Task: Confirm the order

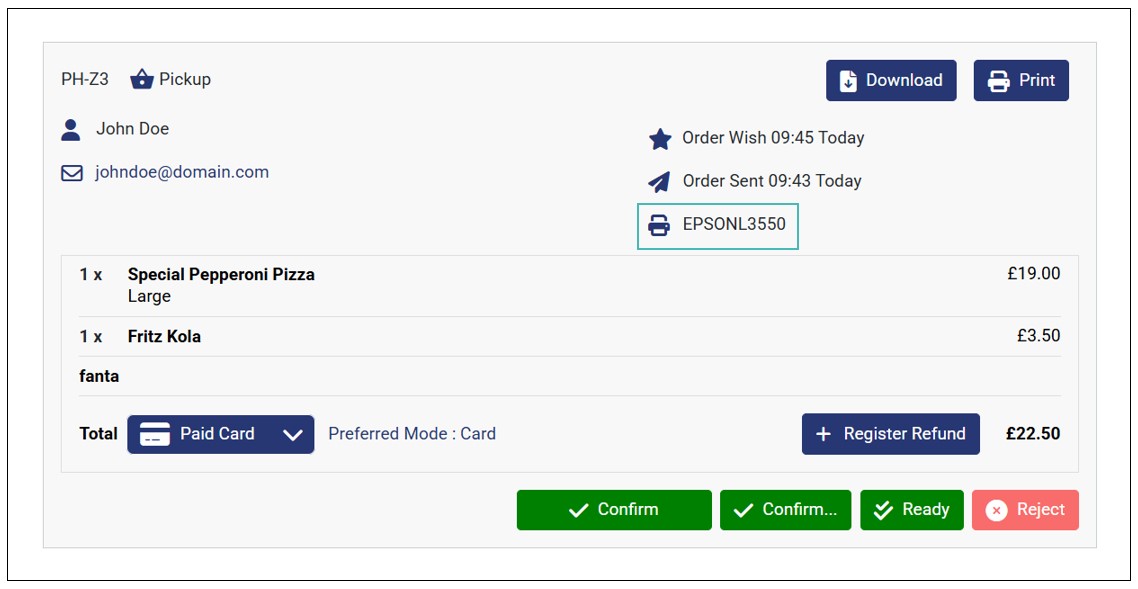Action: click(614, 510)
